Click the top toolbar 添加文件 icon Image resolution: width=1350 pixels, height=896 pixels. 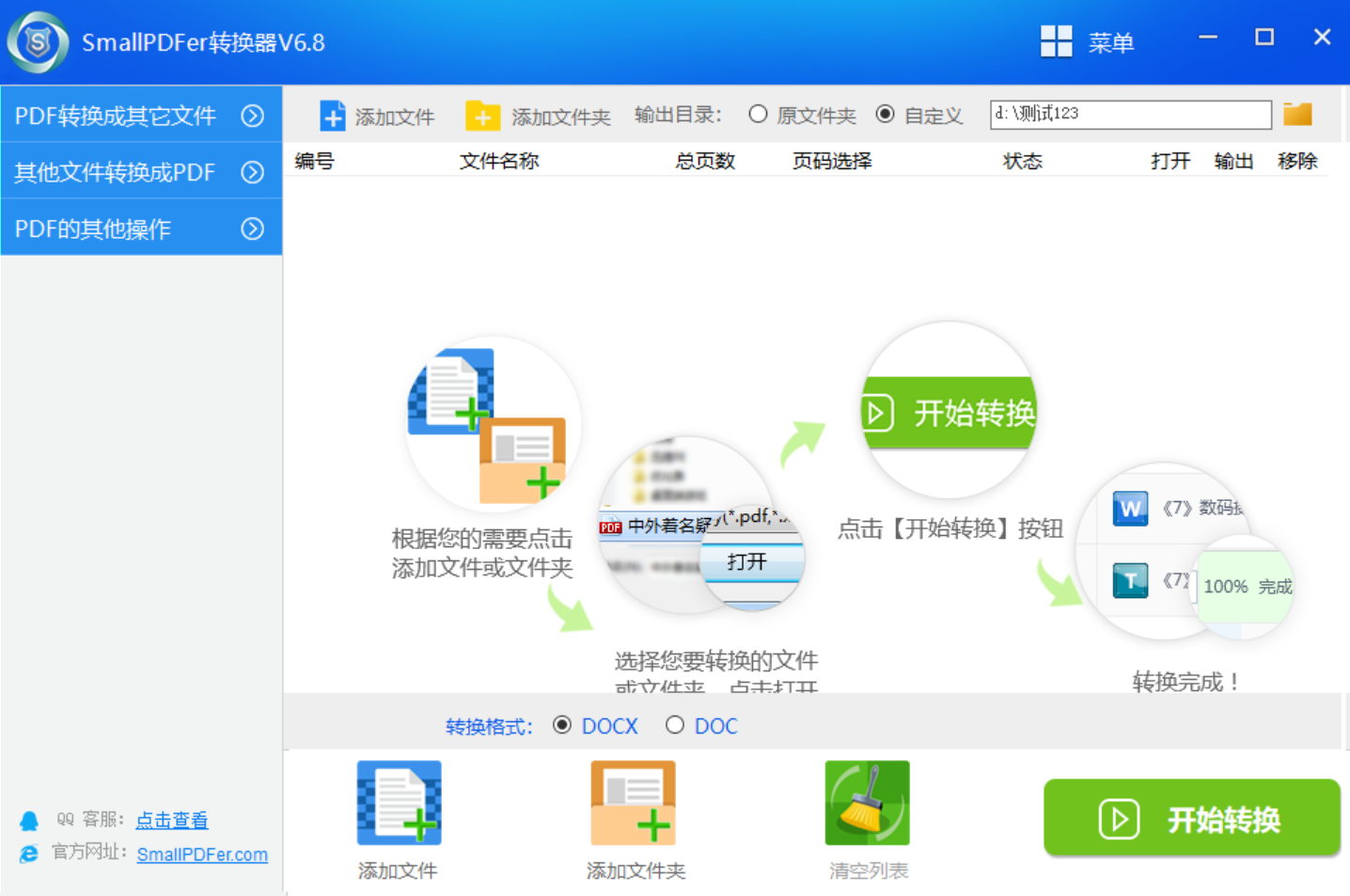(333, 116)
